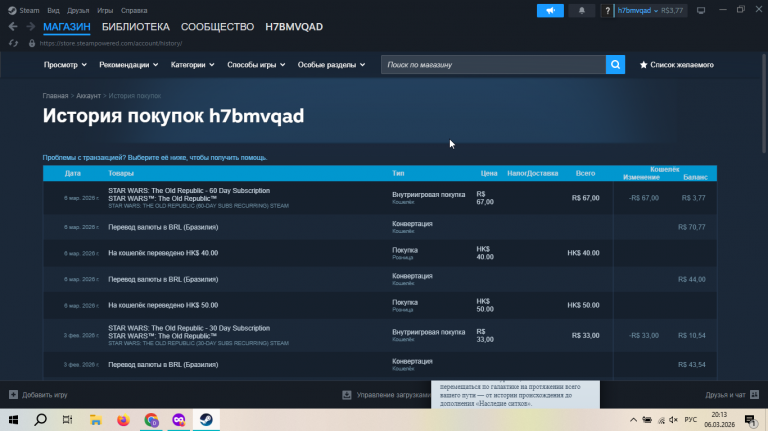Click Друзья и чат label
This screenshot has width=768, height=431.
[725, 395]
